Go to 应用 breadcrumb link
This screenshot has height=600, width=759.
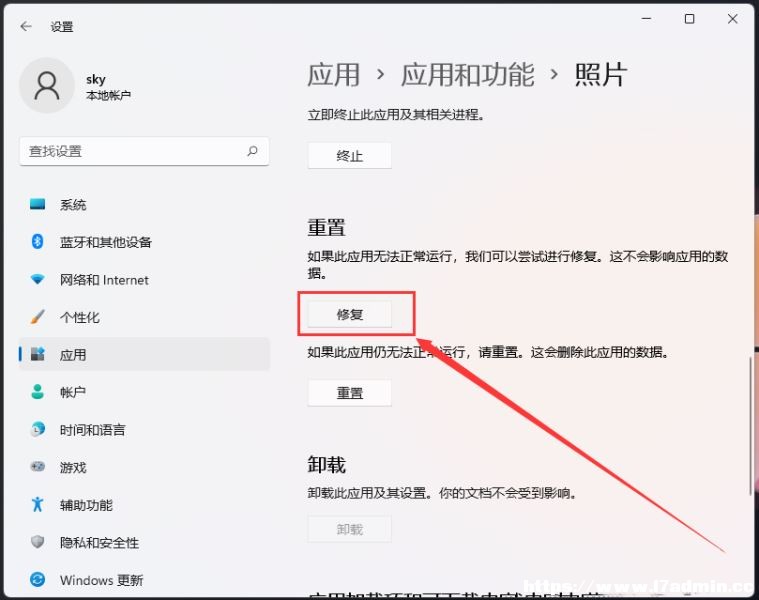[x=334, y=75]
